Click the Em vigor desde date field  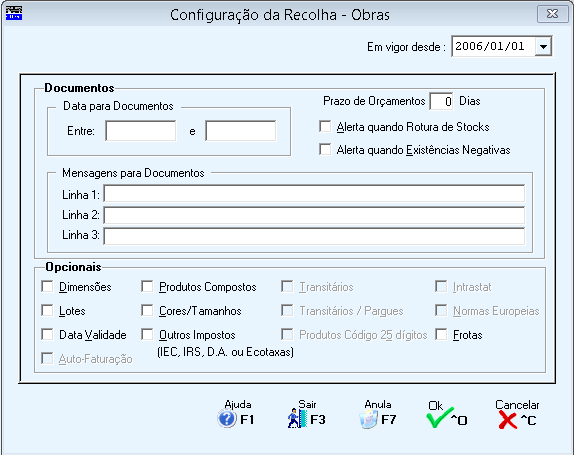coord(493,46)
